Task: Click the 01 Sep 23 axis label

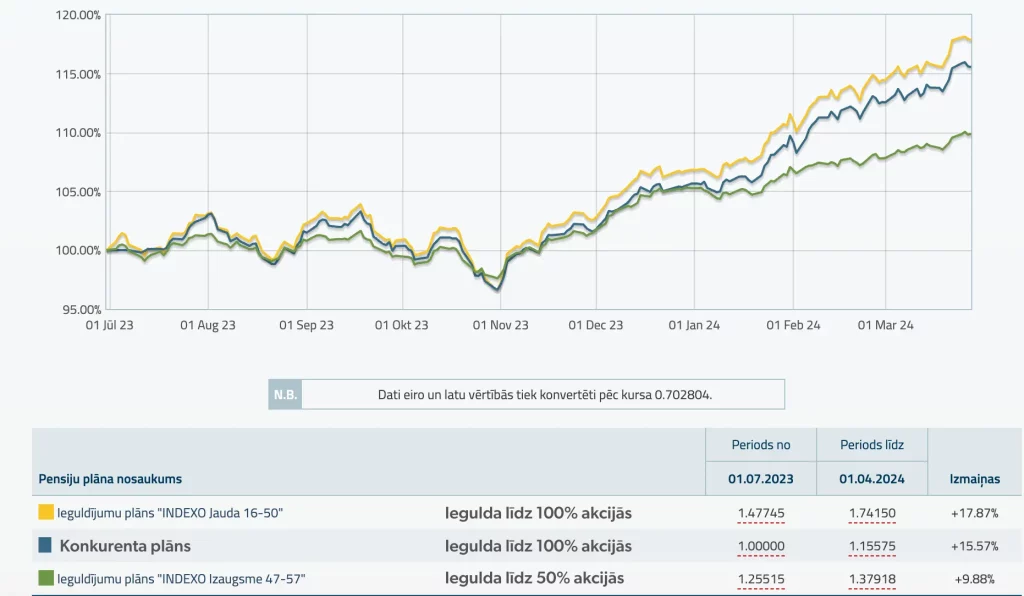Action: tap(306, 325)
